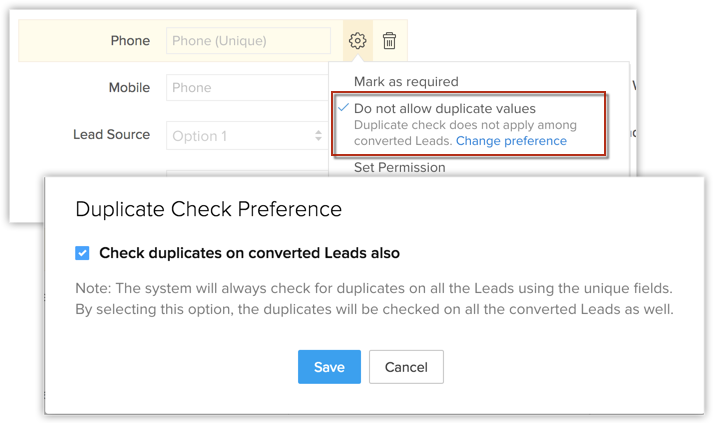Dismiss the dialog with Cancel
This screenshot has height=423, width=713.
pyautogui.click(x=406, y=367)
